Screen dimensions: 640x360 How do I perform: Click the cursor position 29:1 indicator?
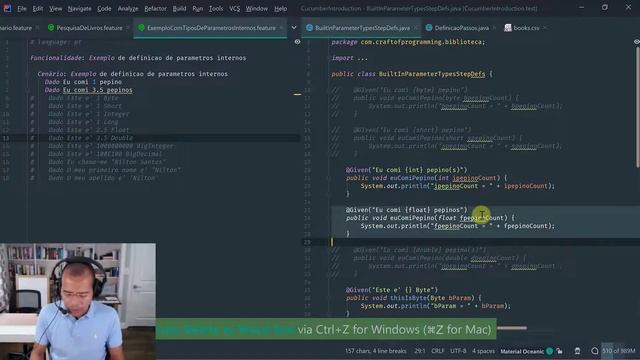(x=420, y=351)
